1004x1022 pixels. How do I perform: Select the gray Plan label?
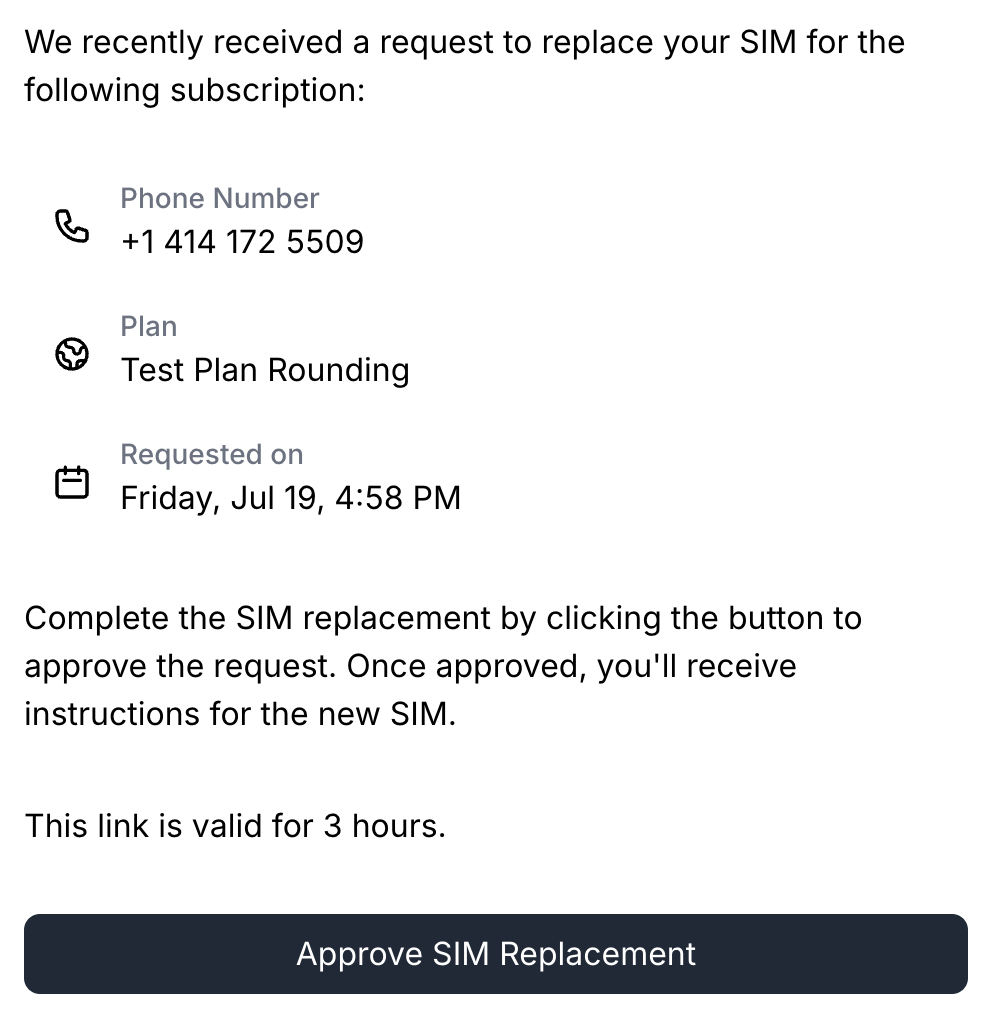(x=149, y=327)
